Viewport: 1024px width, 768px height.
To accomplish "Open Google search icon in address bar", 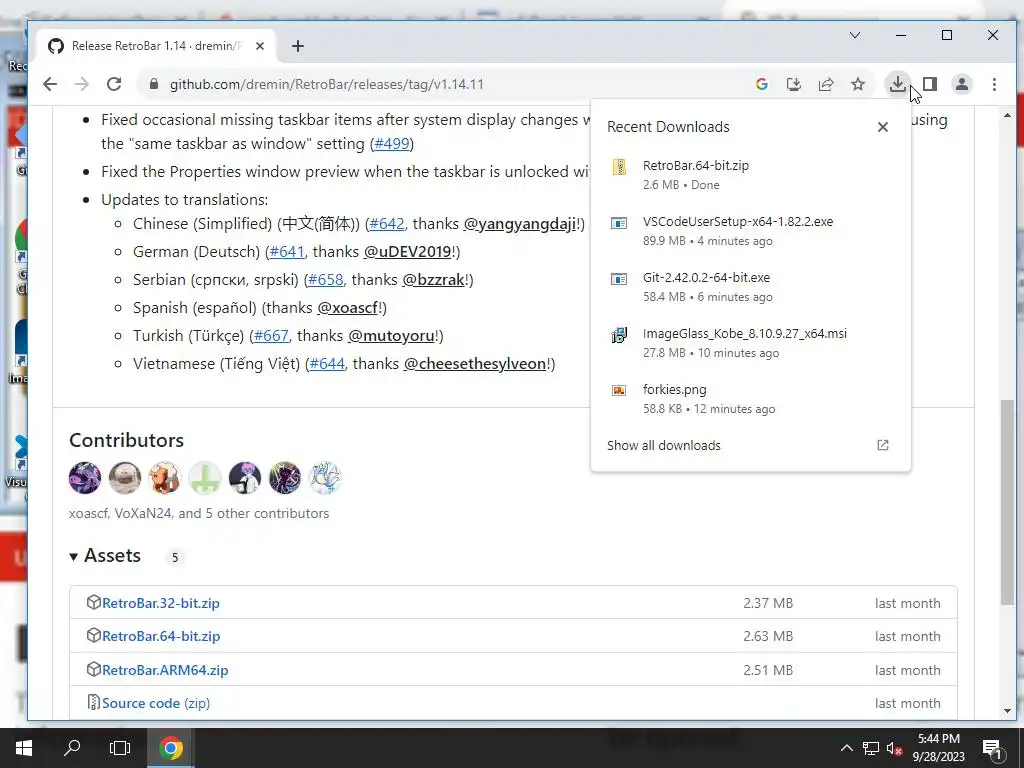I will pyautogui.click(x=761, y=84).
